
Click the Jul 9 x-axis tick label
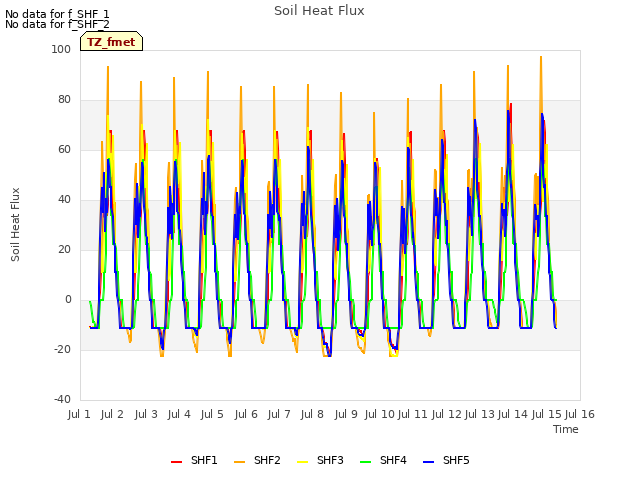[346, 414]
